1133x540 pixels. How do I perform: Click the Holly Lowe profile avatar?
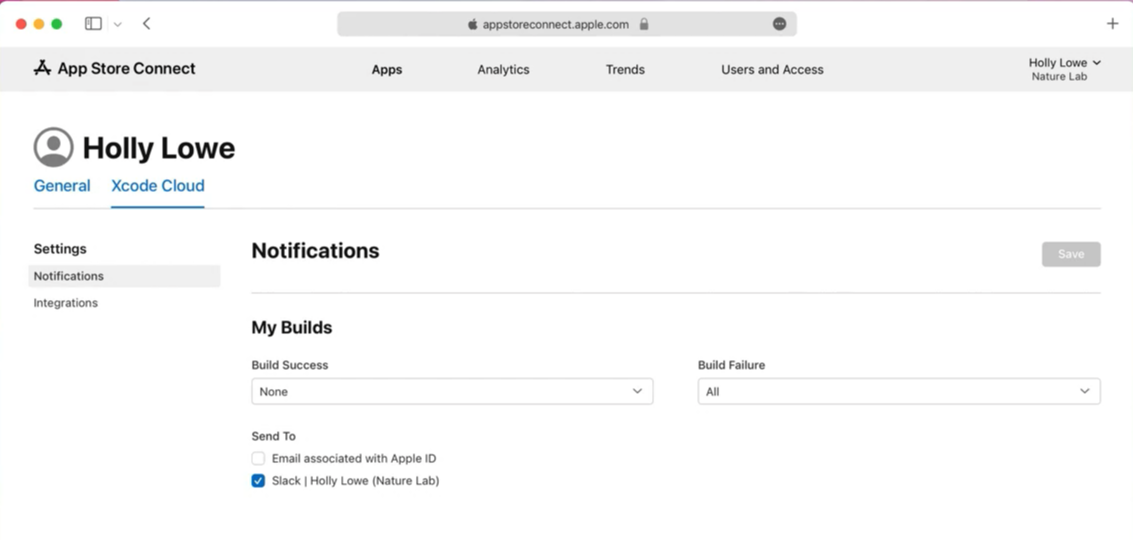pos(53,147)
